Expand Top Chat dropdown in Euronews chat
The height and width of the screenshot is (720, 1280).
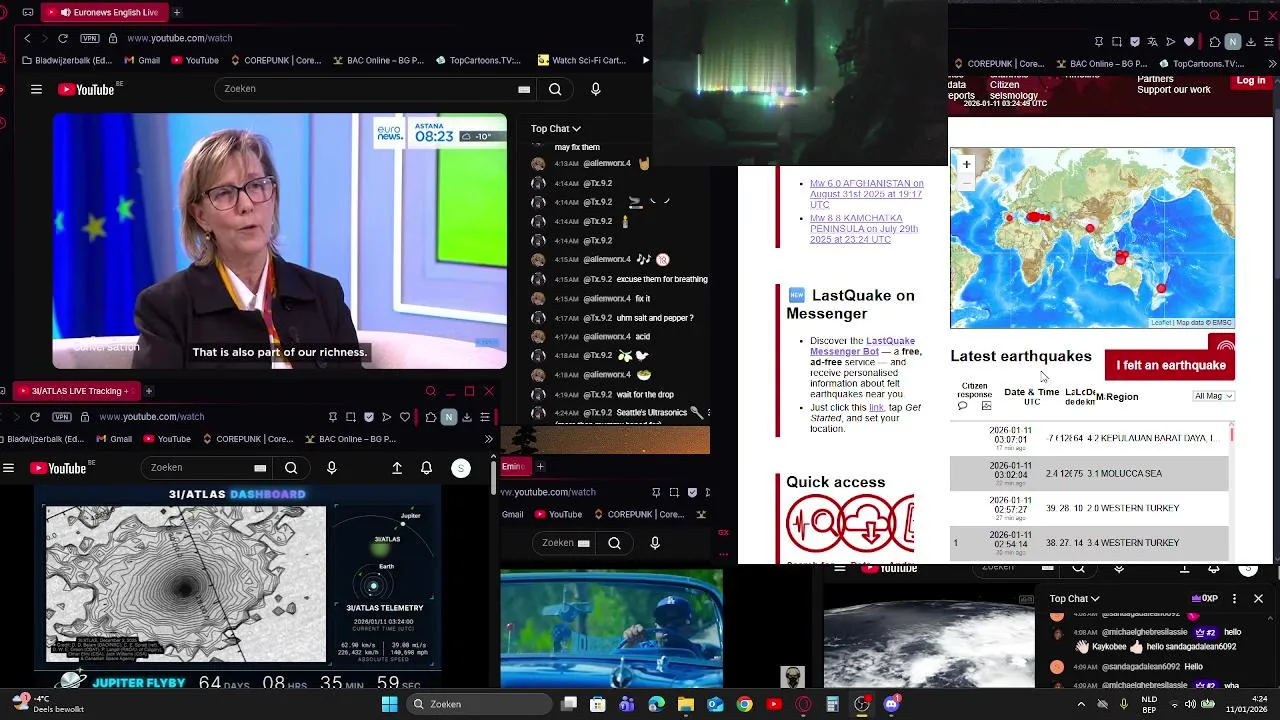click(556, 128)
